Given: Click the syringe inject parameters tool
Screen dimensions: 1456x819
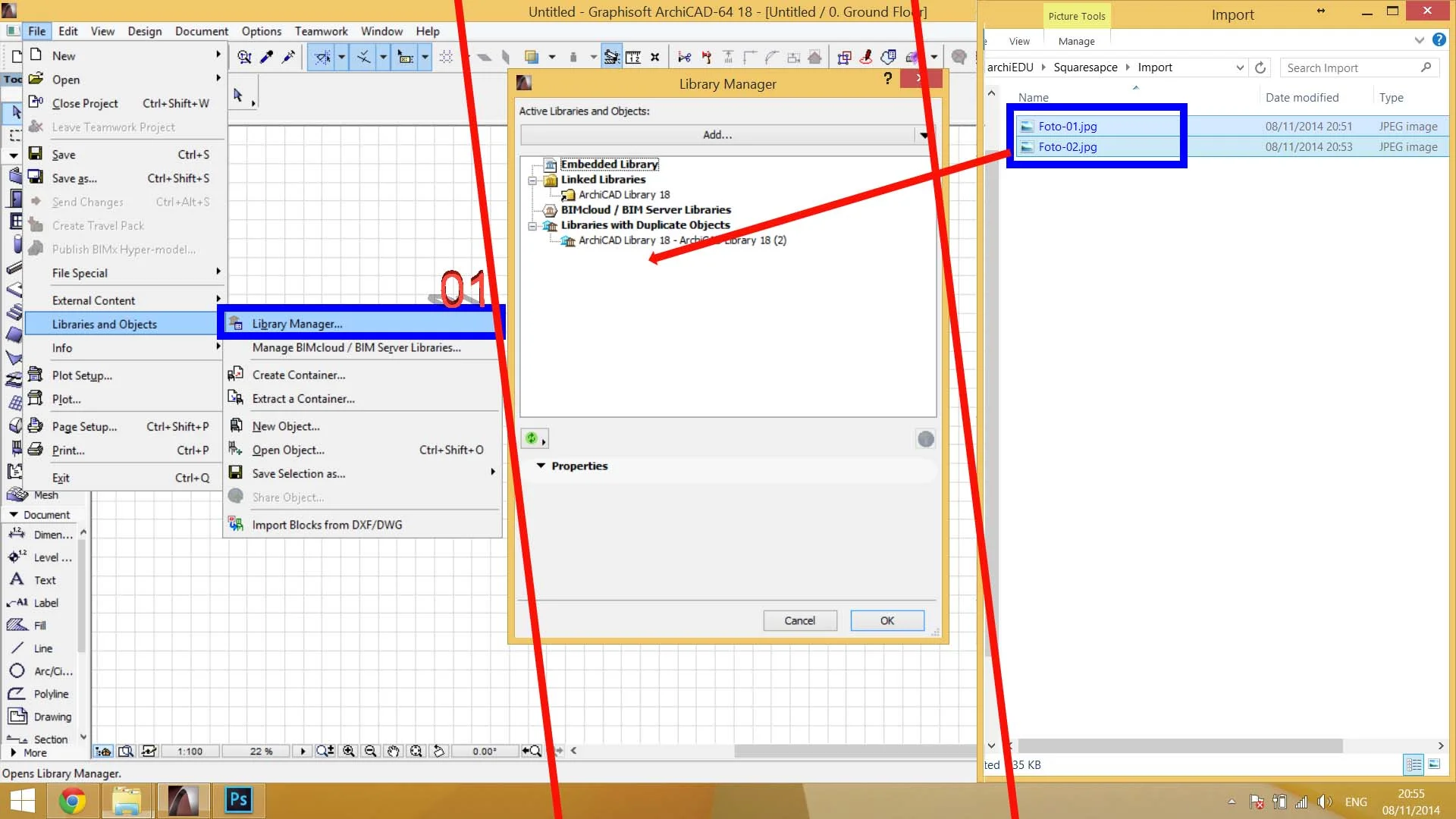Looking at the screenshot, I should click(x=289, y=57).
